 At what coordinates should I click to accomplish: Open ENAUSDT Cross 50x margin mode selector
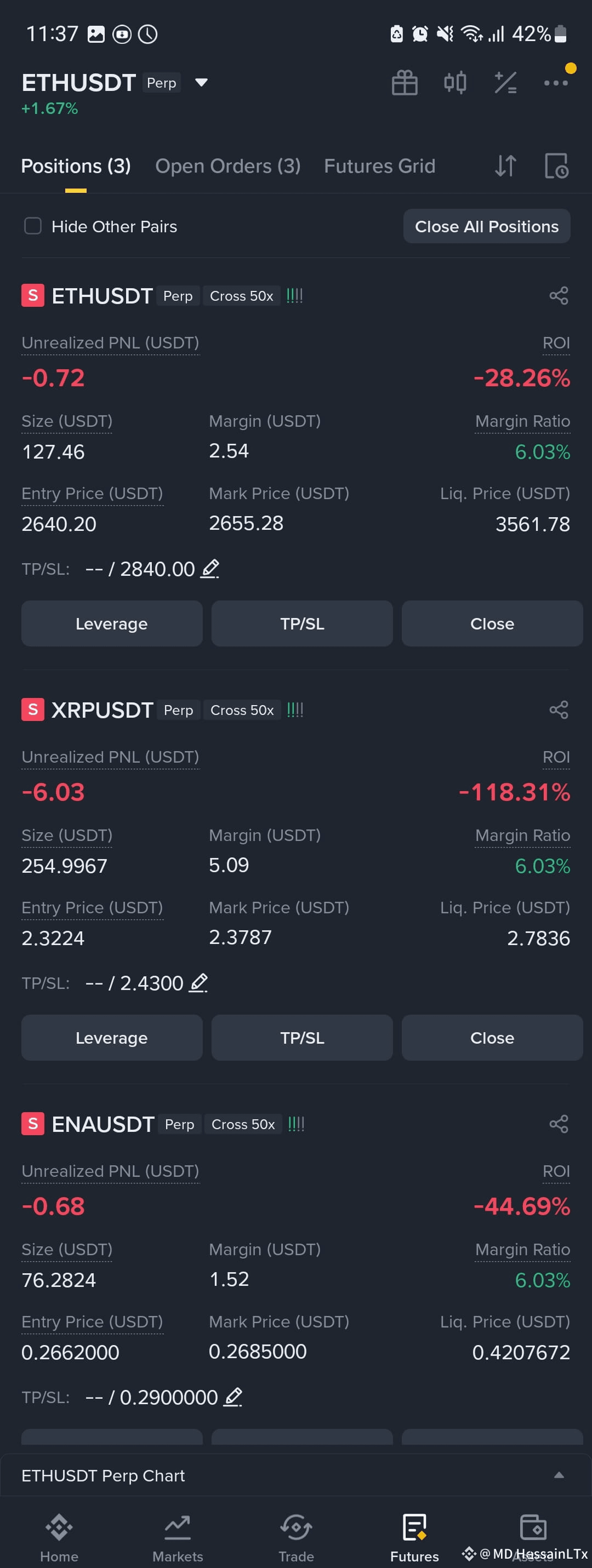click(243, 1124)
